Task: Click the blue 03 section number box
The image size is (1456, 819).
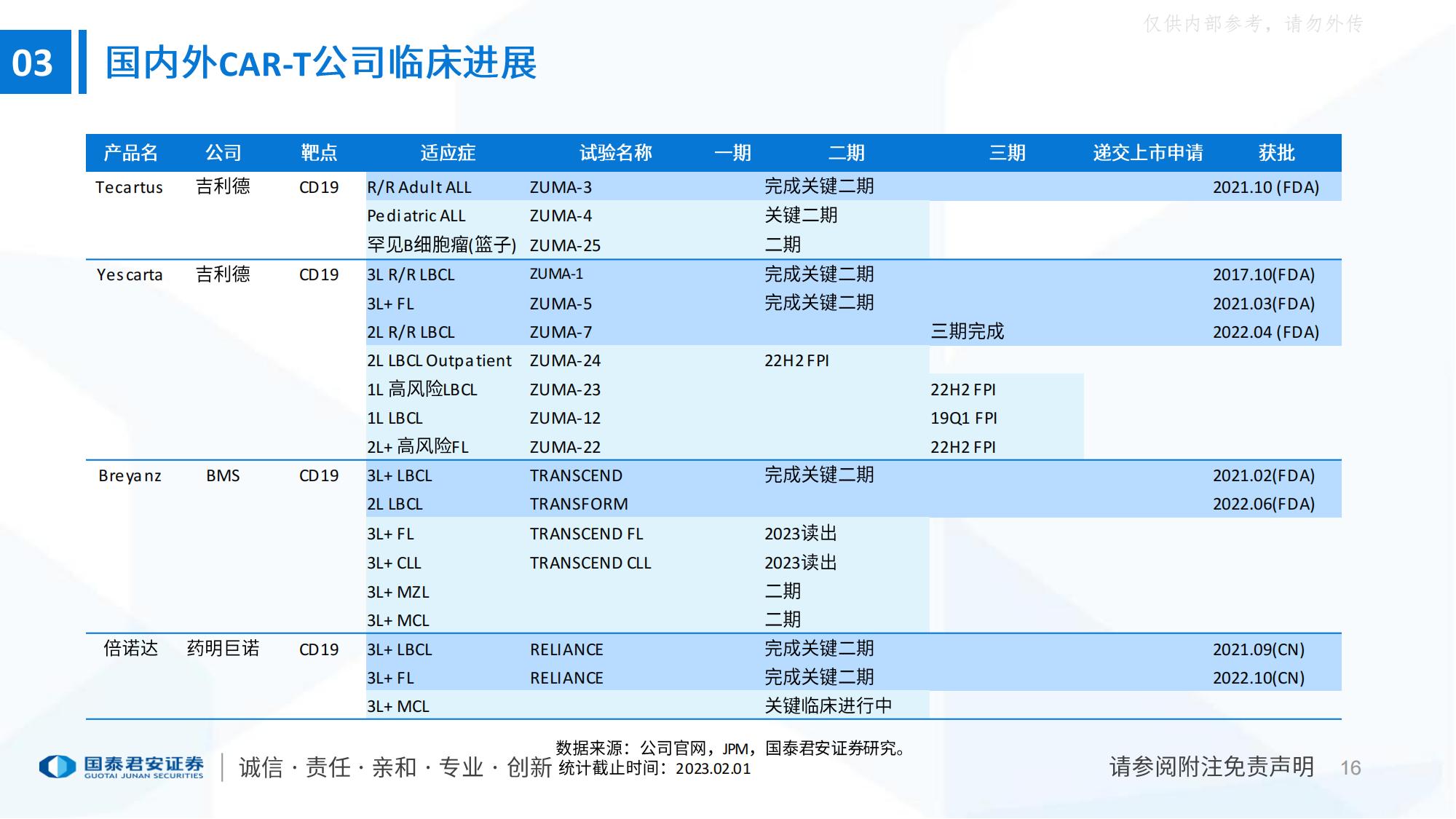Action: click(x=35, y=63)
